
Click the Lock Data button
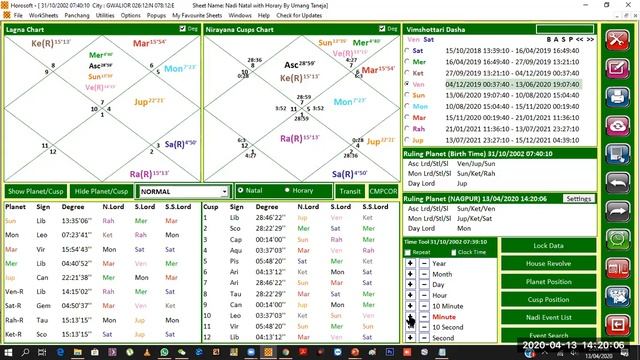[x=548, y=246]
